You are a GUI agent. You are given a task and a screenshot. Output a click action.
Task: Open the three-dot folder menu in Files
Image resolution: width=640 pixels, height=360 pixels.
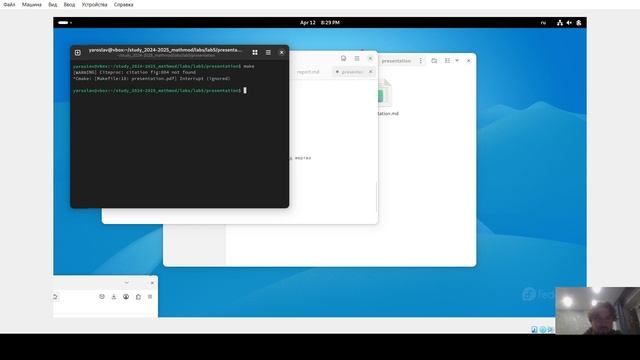420,61
